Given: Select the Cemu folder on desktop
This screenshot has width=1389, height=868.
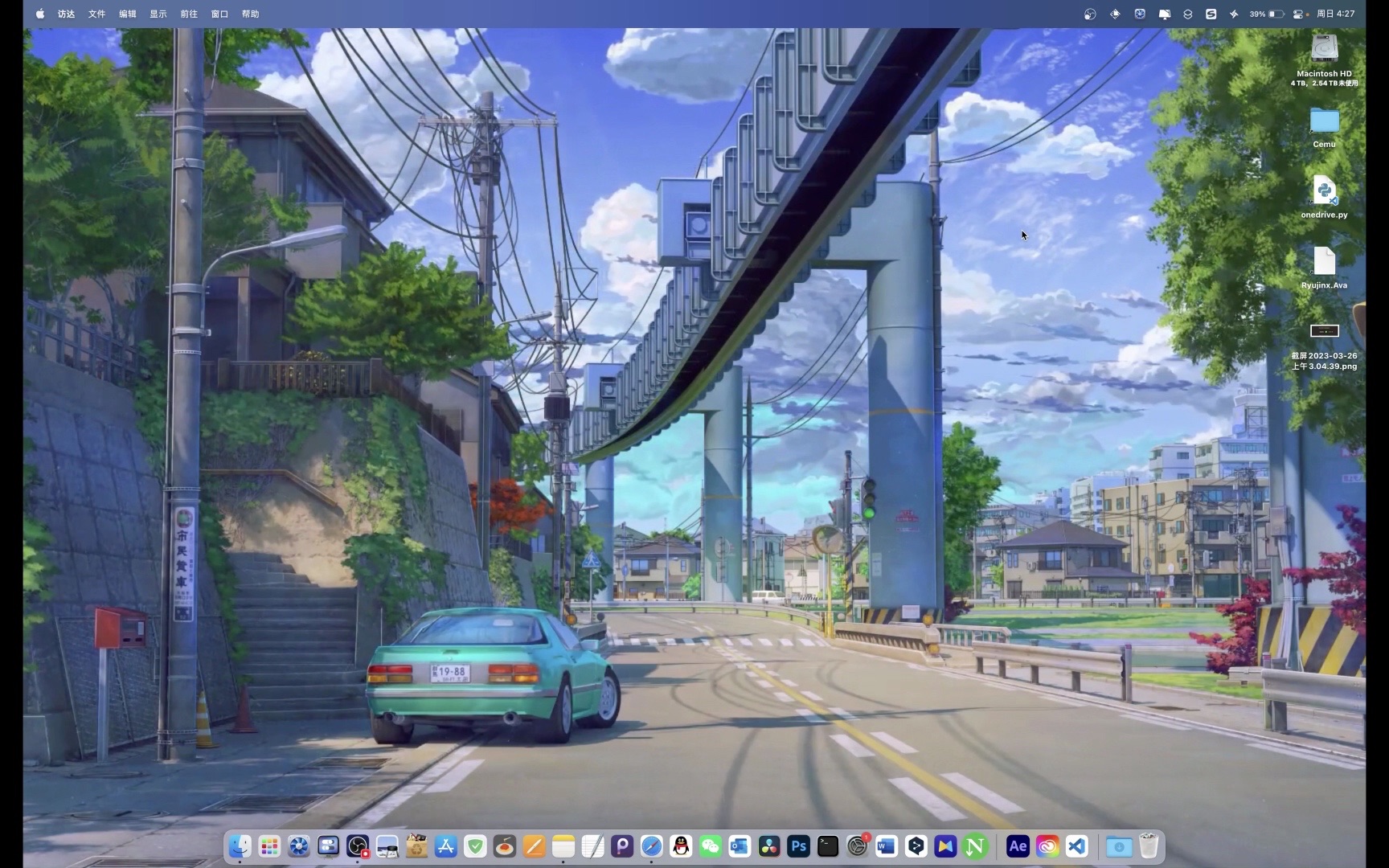Looking at the screenshot, I should tap(1324, 121).
